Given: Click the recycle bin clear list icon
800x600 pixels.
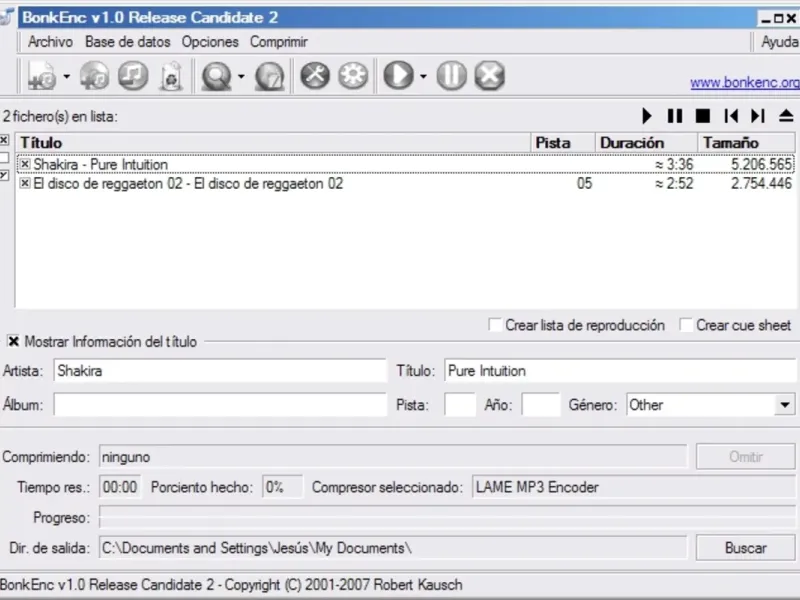Looking at the screenshot, I should 171,76.
